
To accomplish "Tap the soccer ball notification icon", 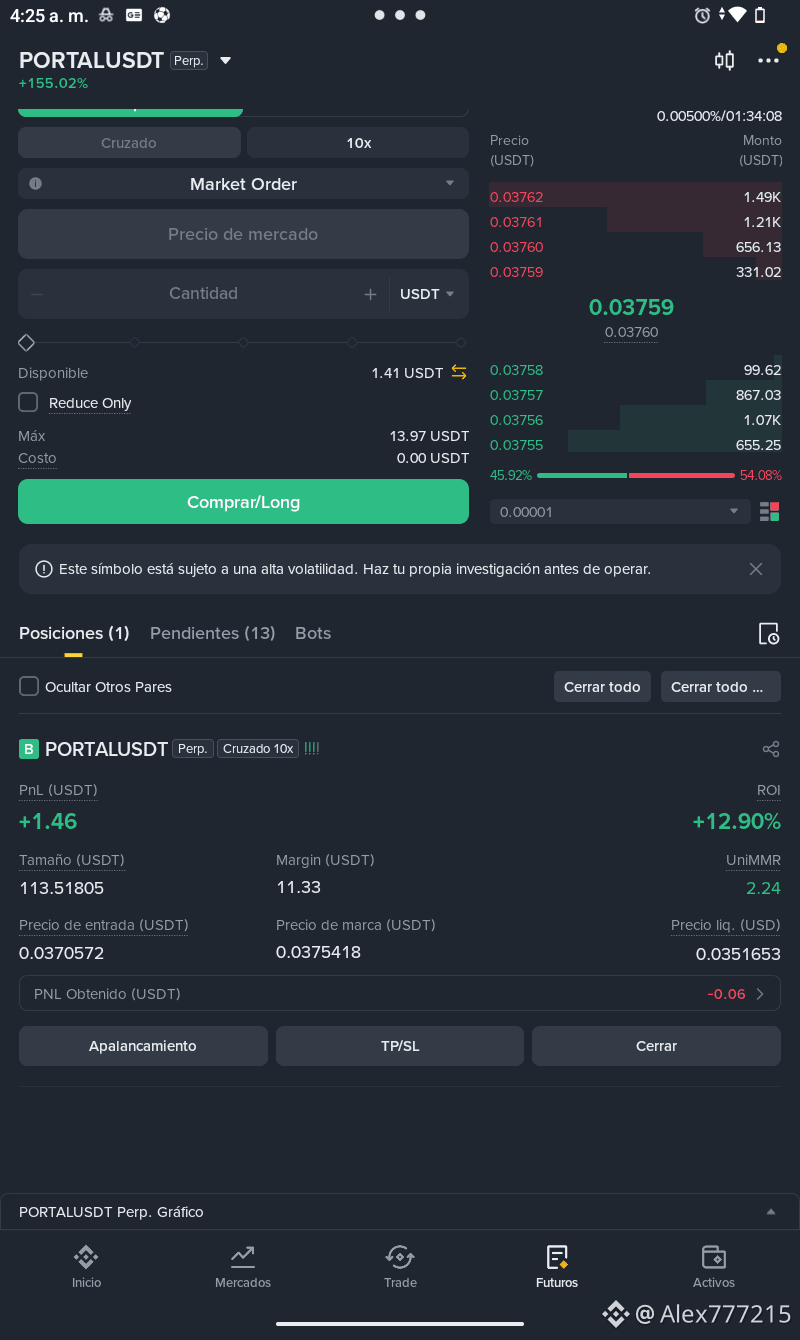I will pyautogui.click(x=162, y=15).
